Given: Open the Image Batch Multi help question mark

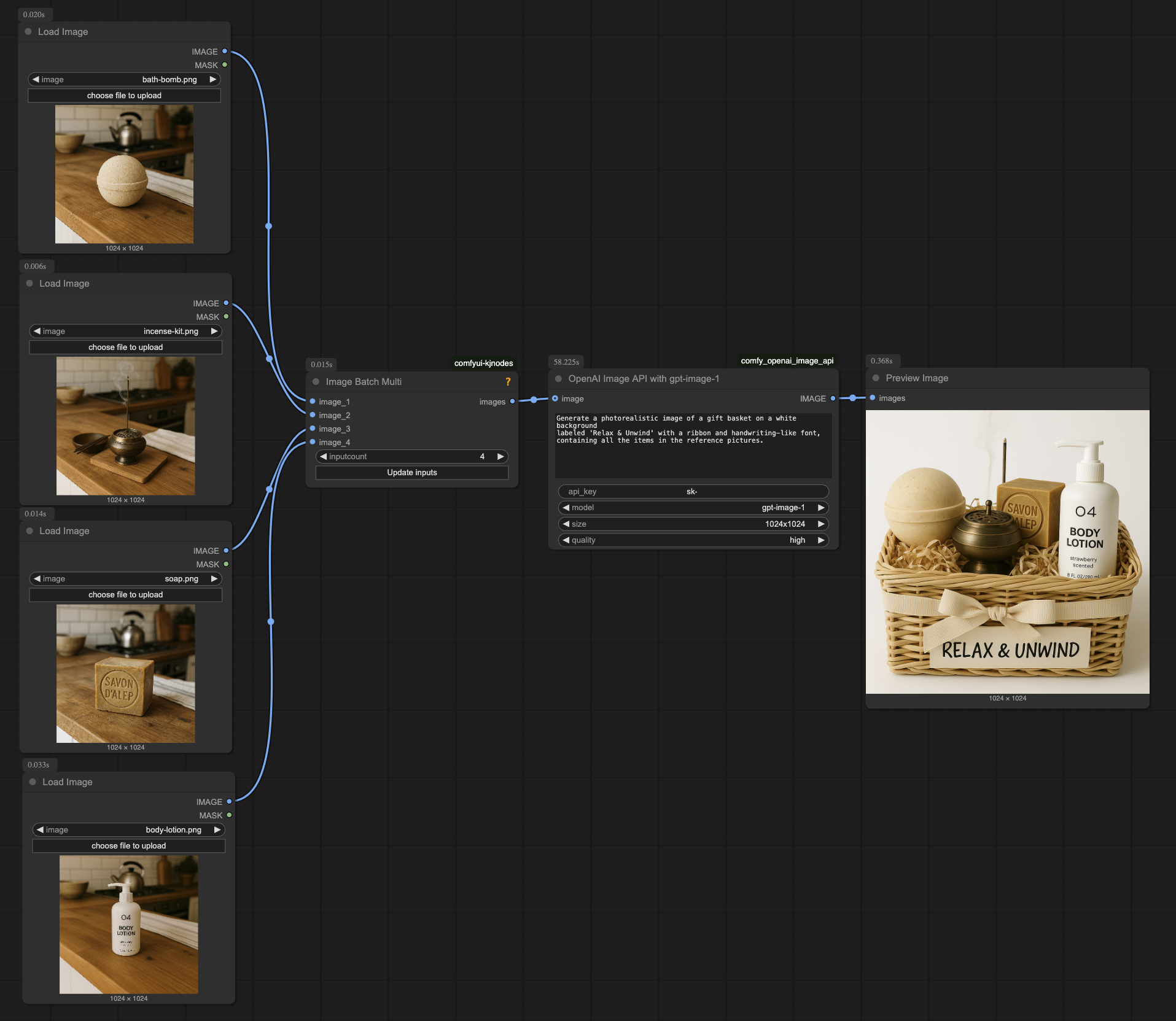Looking at the screenshot, I should [508, 382].
